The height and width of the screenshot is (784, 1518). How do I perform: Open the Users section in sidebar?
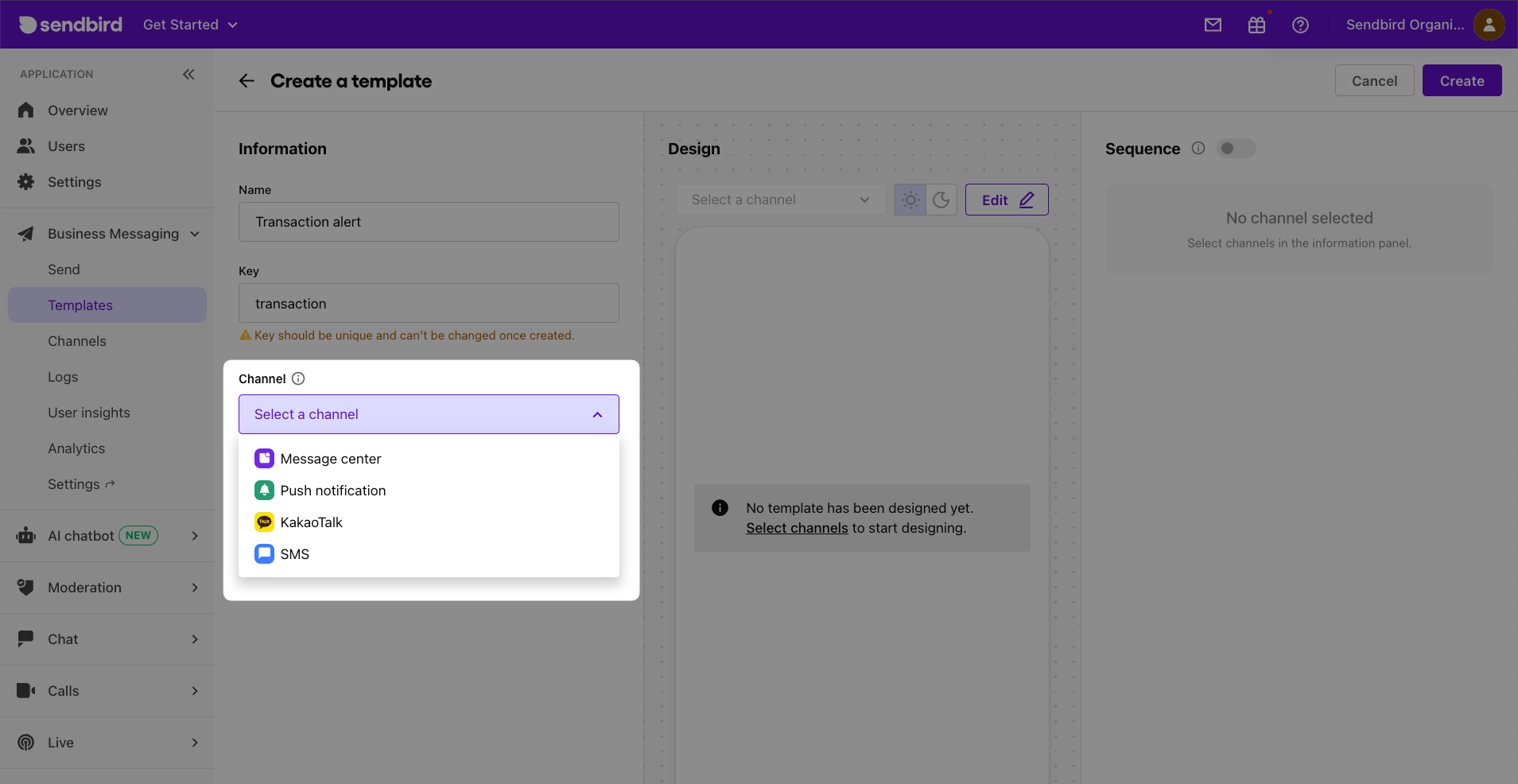(67, 146)
